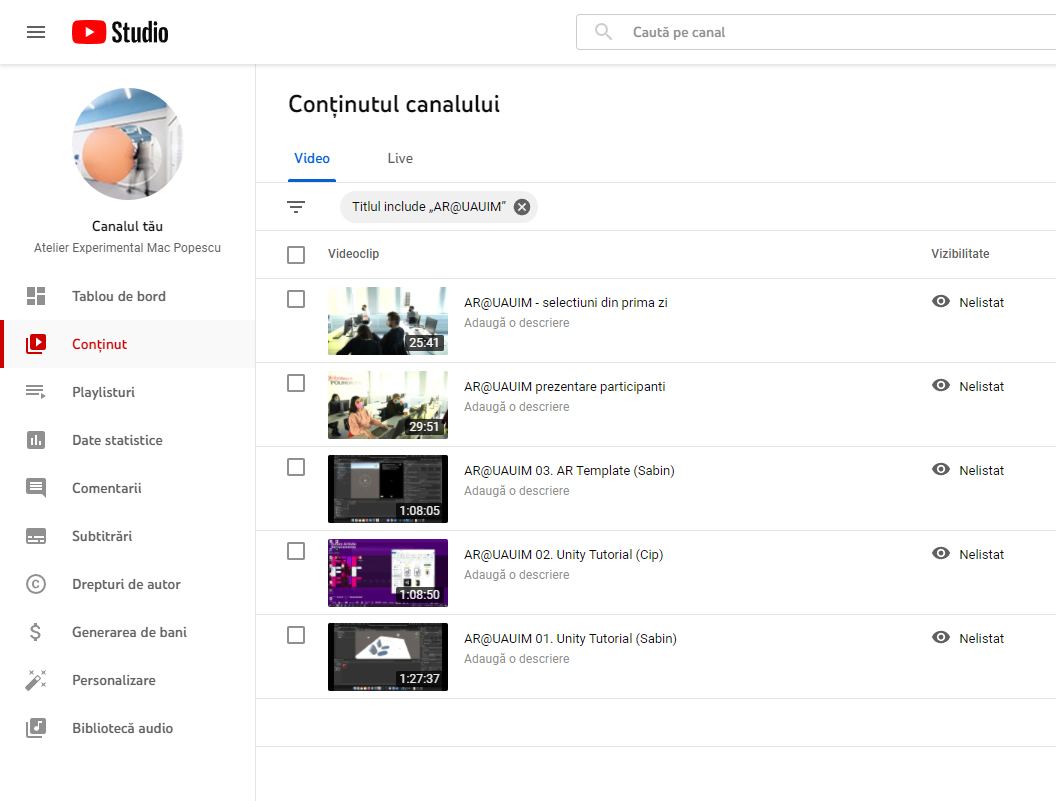The height and width of the screenshot is (801, 1056).
Task: Open Personalizare in the sidebar
Action: [x=128, y=680]
